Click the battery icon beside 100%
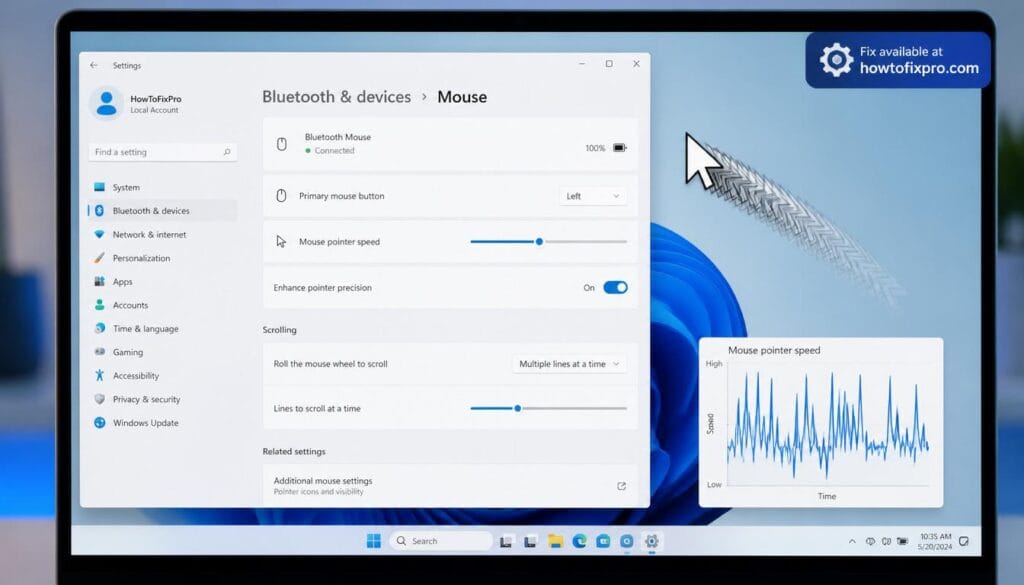The height and width of the screenshot is (585, 1024). tap(620, 148)
